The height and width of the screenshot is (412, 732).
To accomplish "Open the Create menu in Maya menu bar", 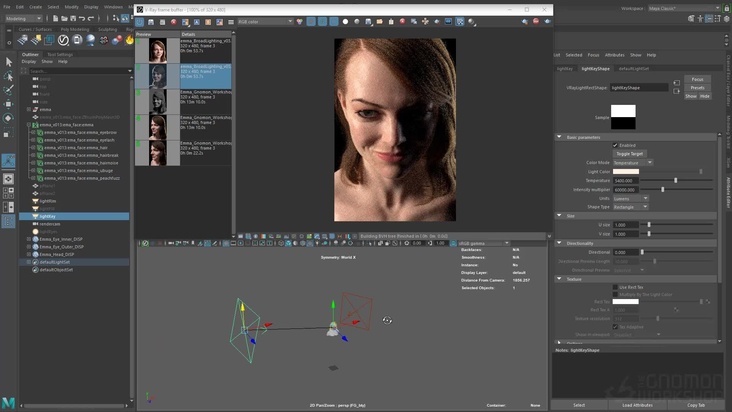I will (35, 7).
